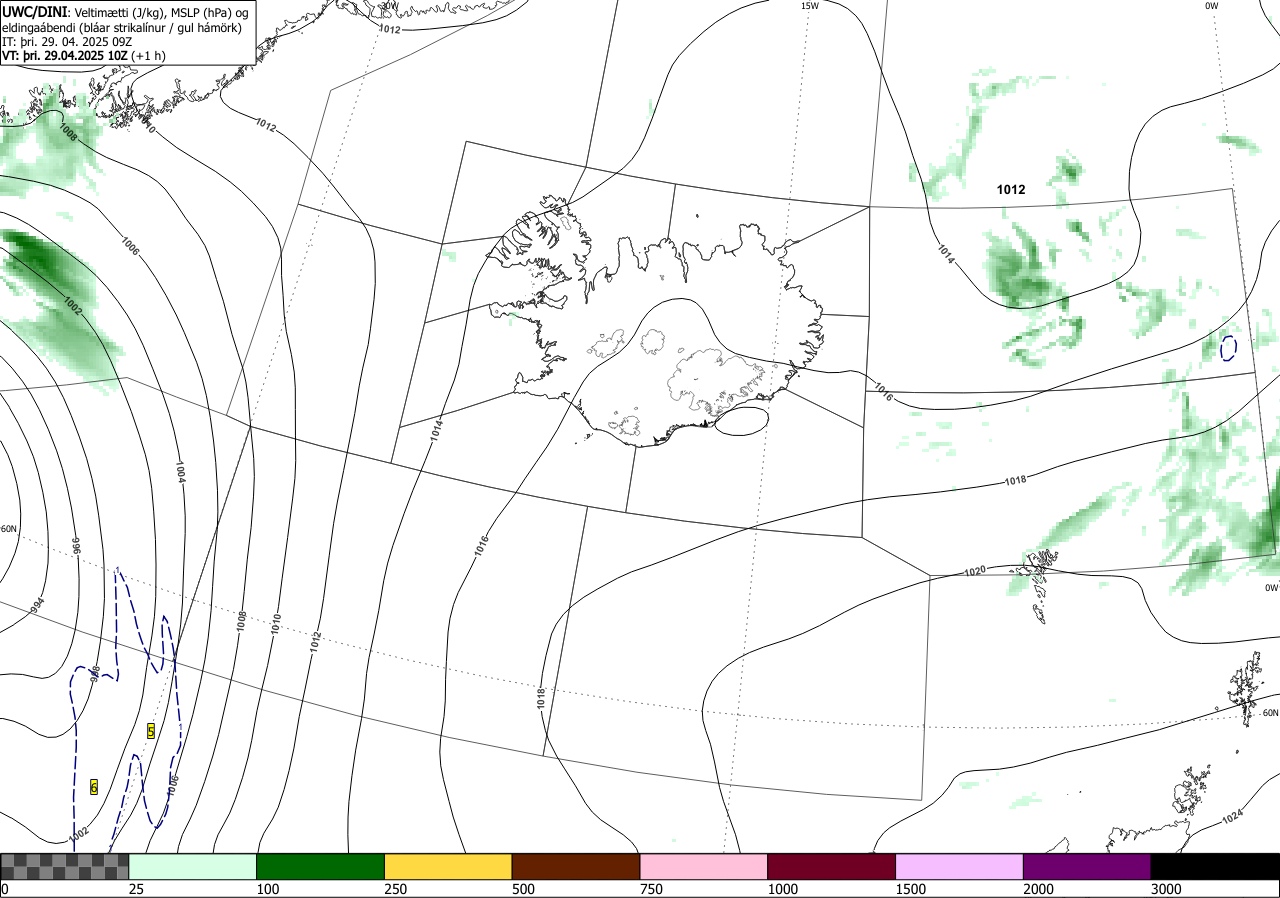1280x898 pixels.
Task: Click the bold "VT: þri. 29.04.2025 10Z" text
Action: tap(64, 57)
